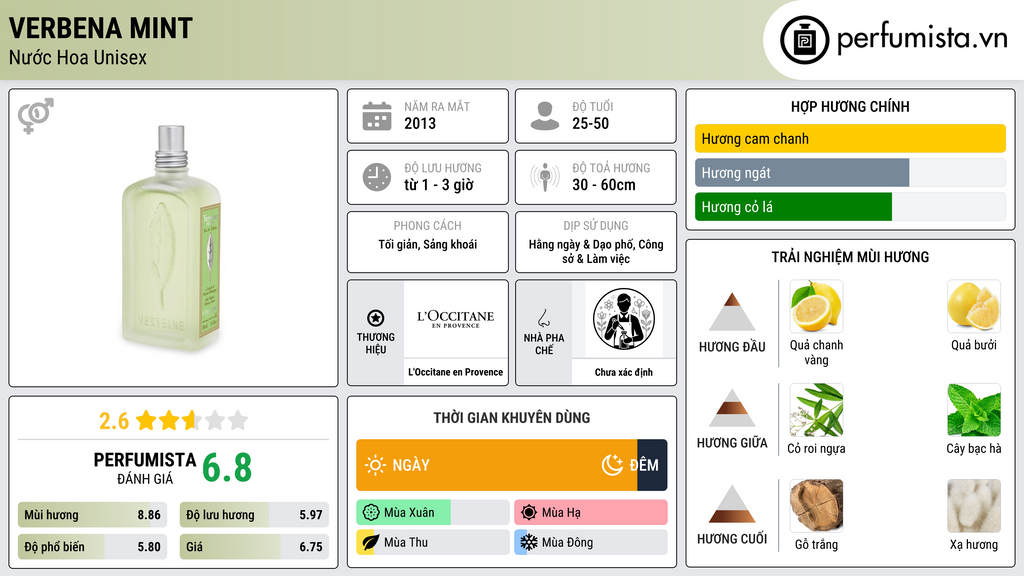The image size is (1024, 576).
Task: Click the Hợp hương chính heading
Action: (x=850, y=106)
